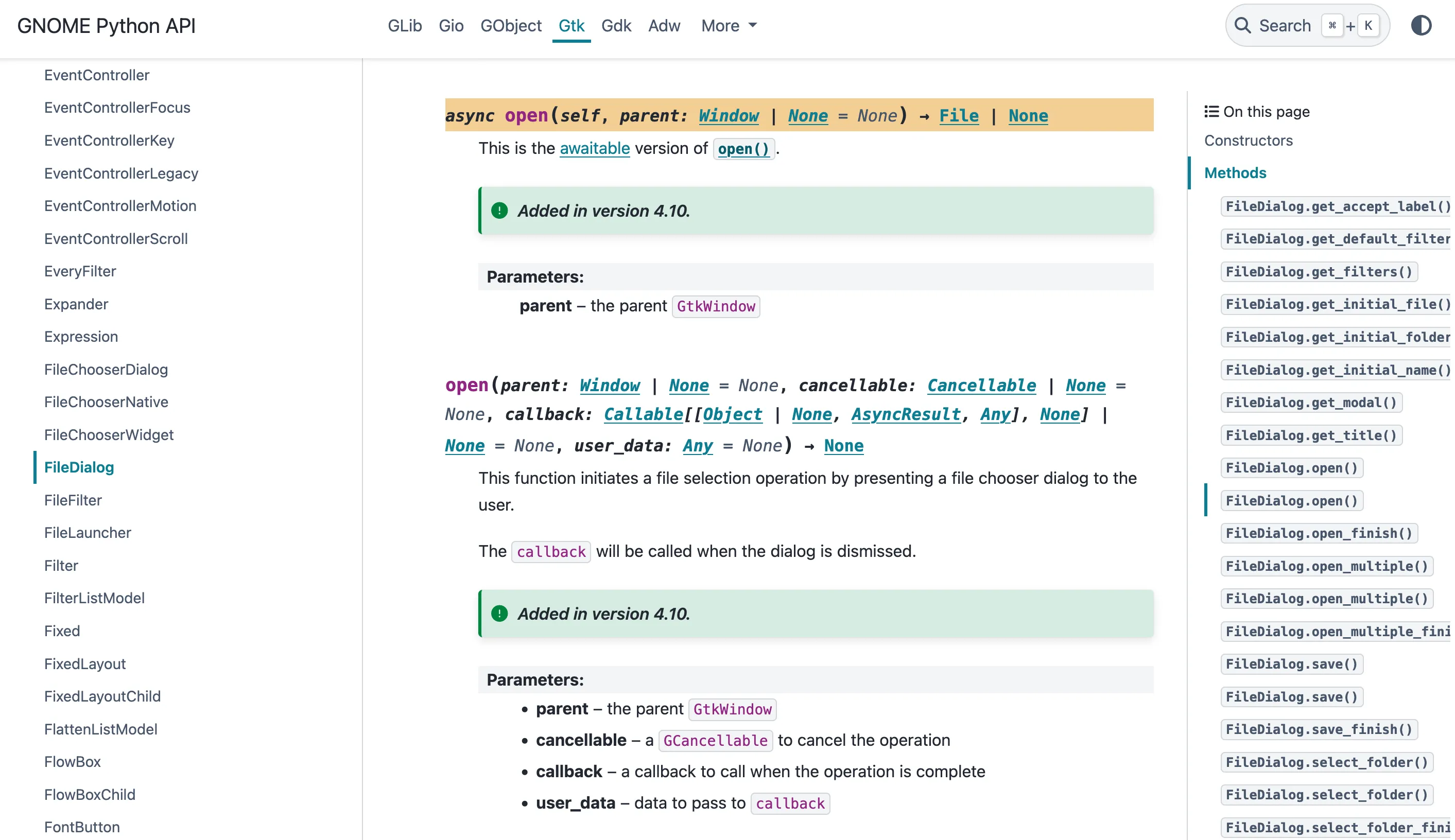Screen dimensions: 1455x840
Task: Click the On this page list icon
Action: (1211, 111)
